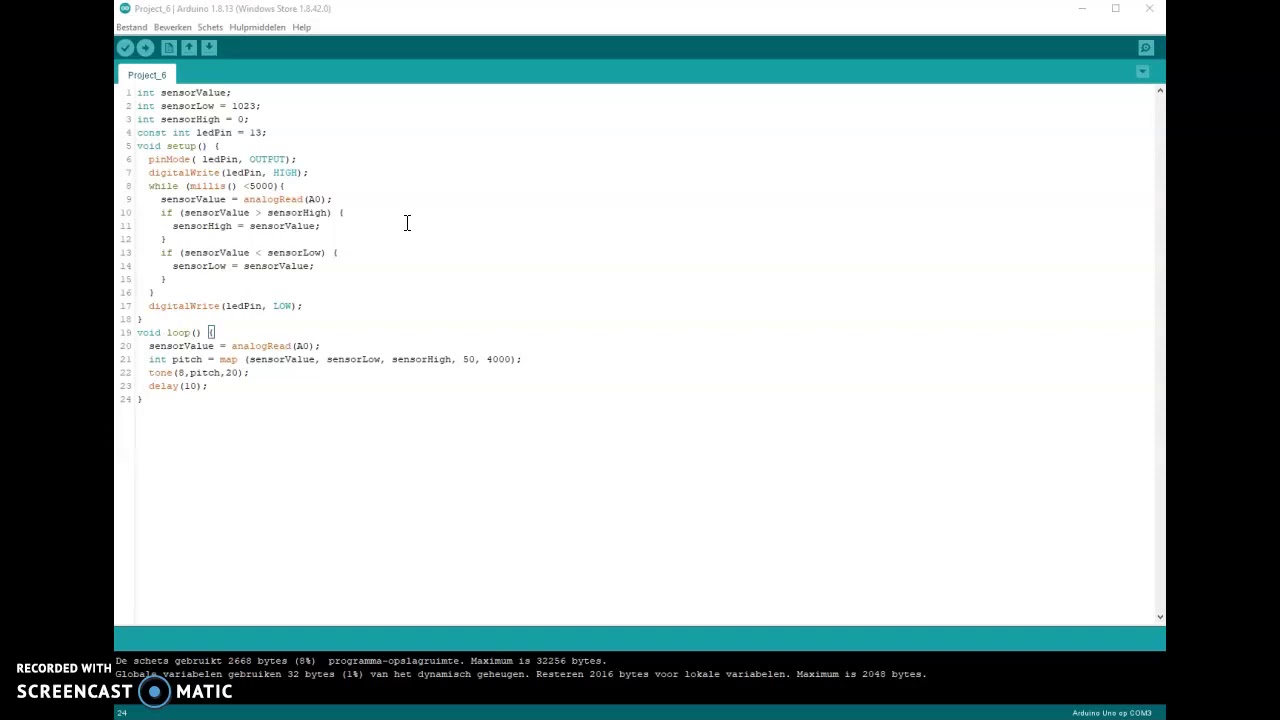Click line 'int sensorLow = 1023;'
The image size is (1280, 720).
199,106
